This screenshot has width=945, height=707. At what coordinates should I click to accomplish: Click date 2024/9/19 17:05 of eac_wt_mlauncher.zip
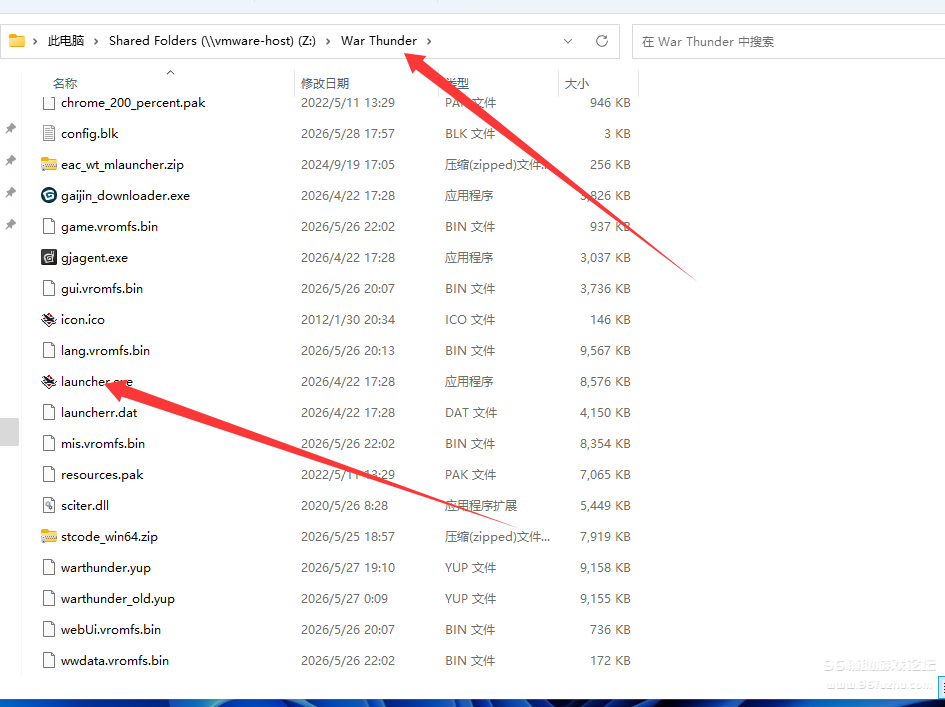click(348, 165)
